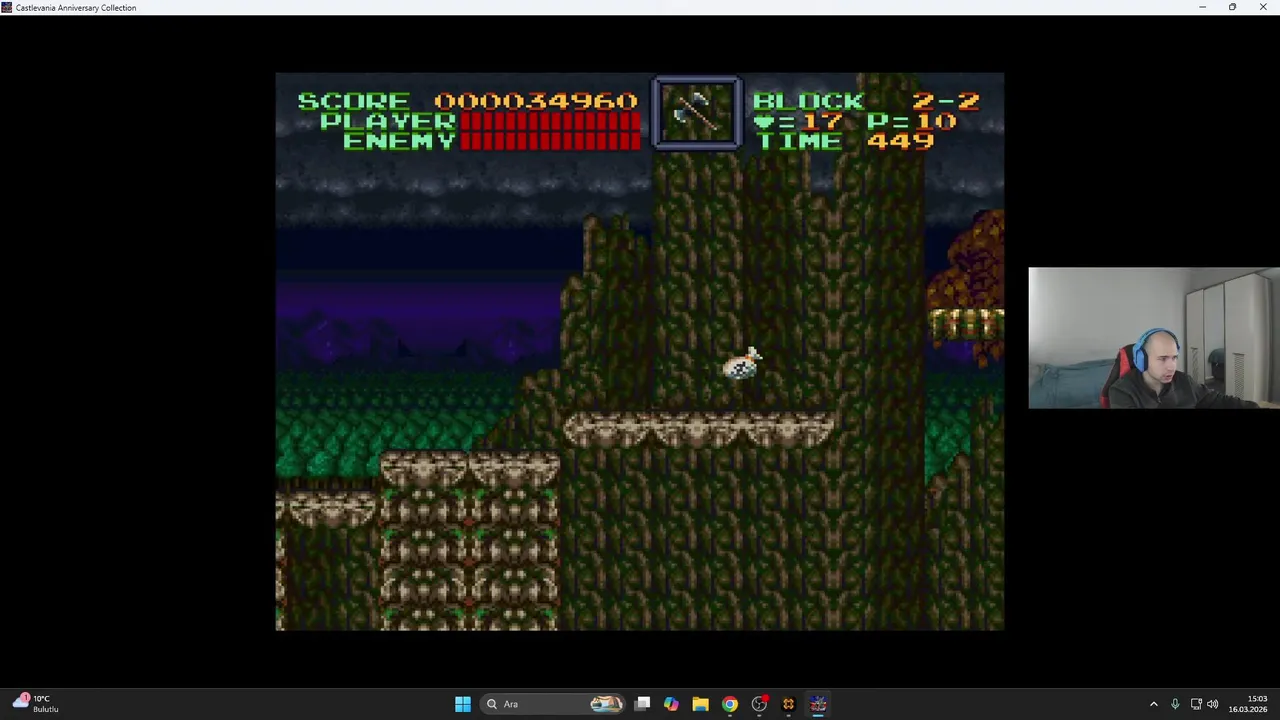The image size is (1280, 720).
Task: Close the Castlevania Anniversary Collection window
Action: click(x=1263, y=7)
